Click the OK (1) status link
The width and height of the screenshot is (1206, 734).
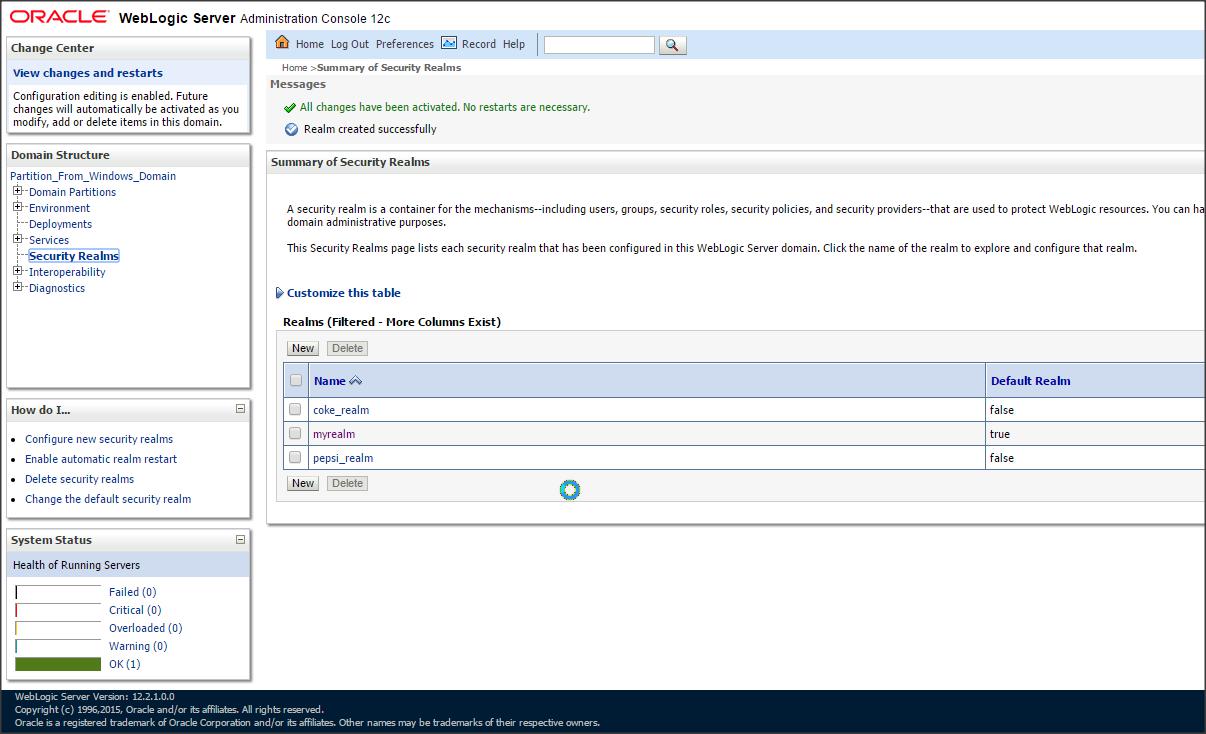(125, 664)
